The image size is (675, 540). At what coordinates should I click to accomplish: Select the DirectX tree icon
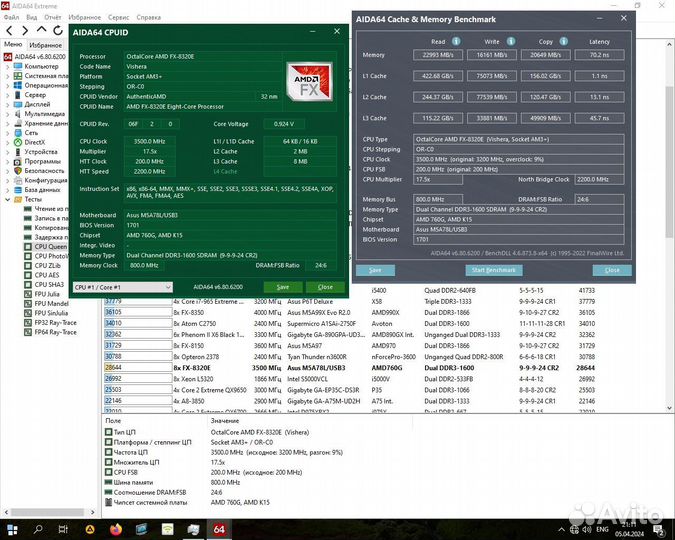18,142
